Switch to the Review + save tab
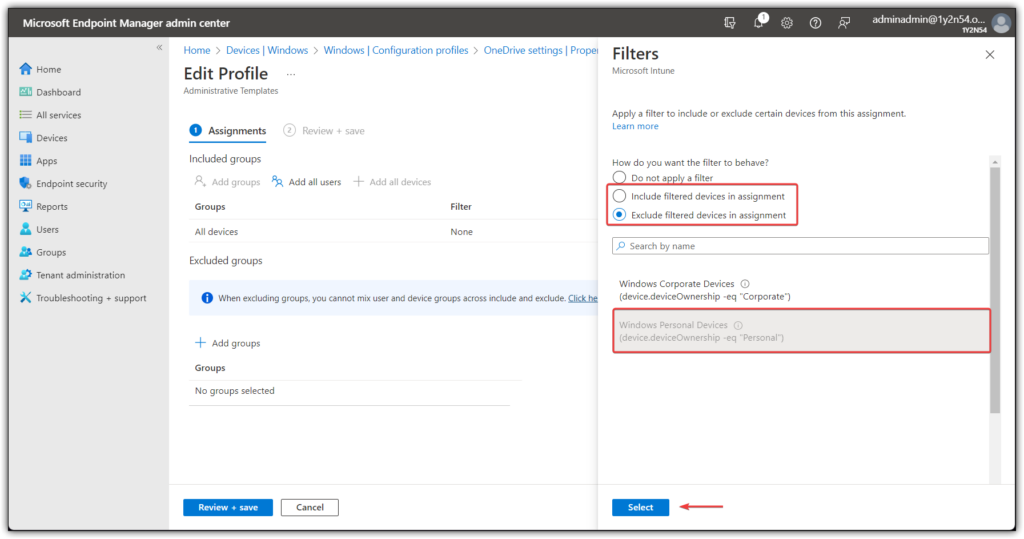 pos(324,131)
